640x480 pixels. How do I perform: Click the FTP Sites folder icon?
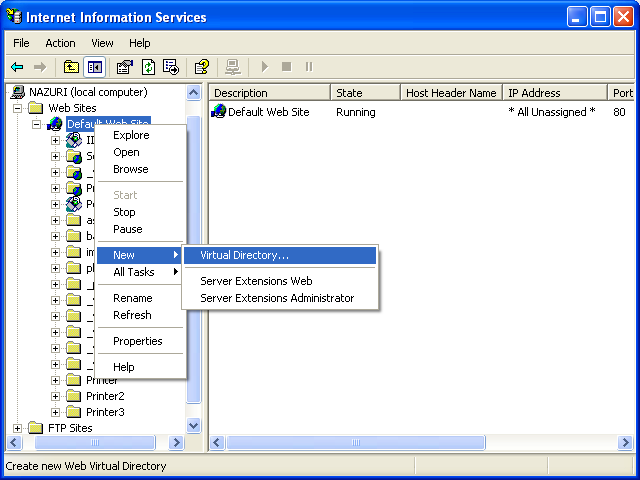(x=36, y=428)
